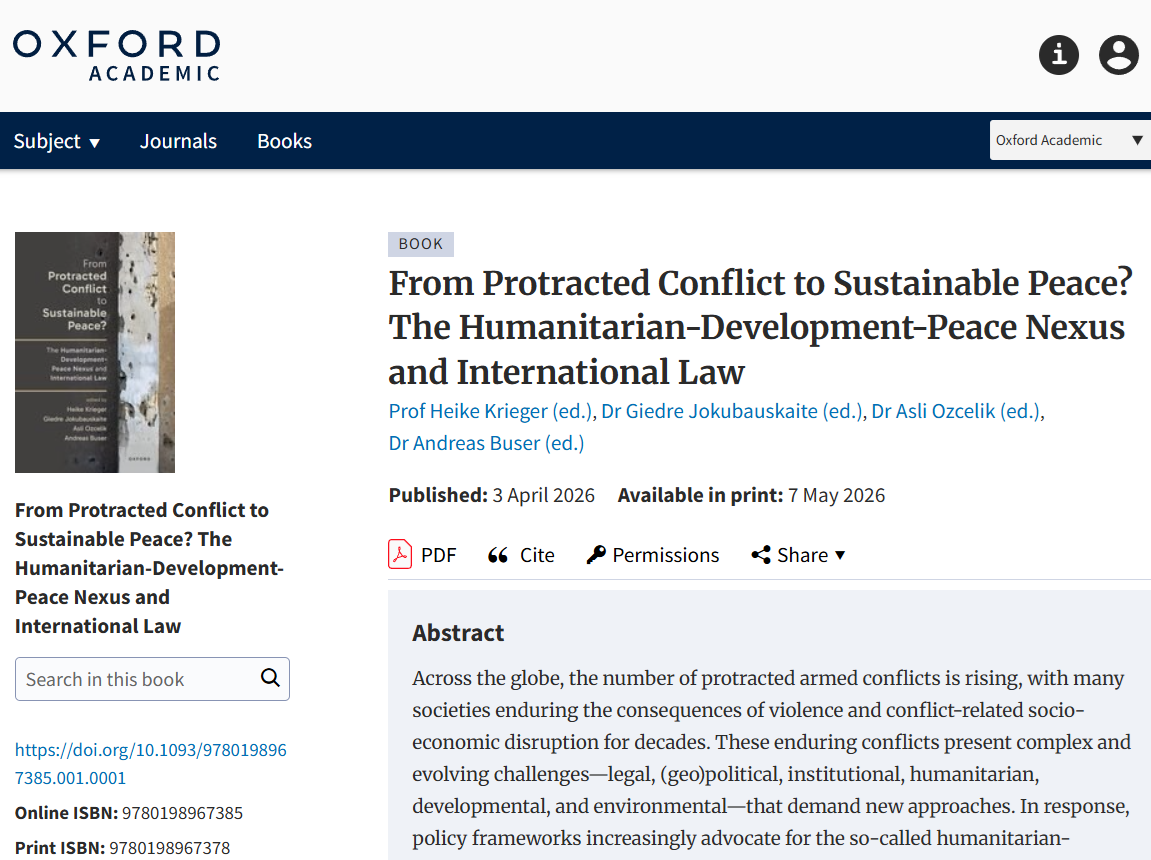Click the information circle icon
The image size is (1151, 860).
[x=1059, y=54]
